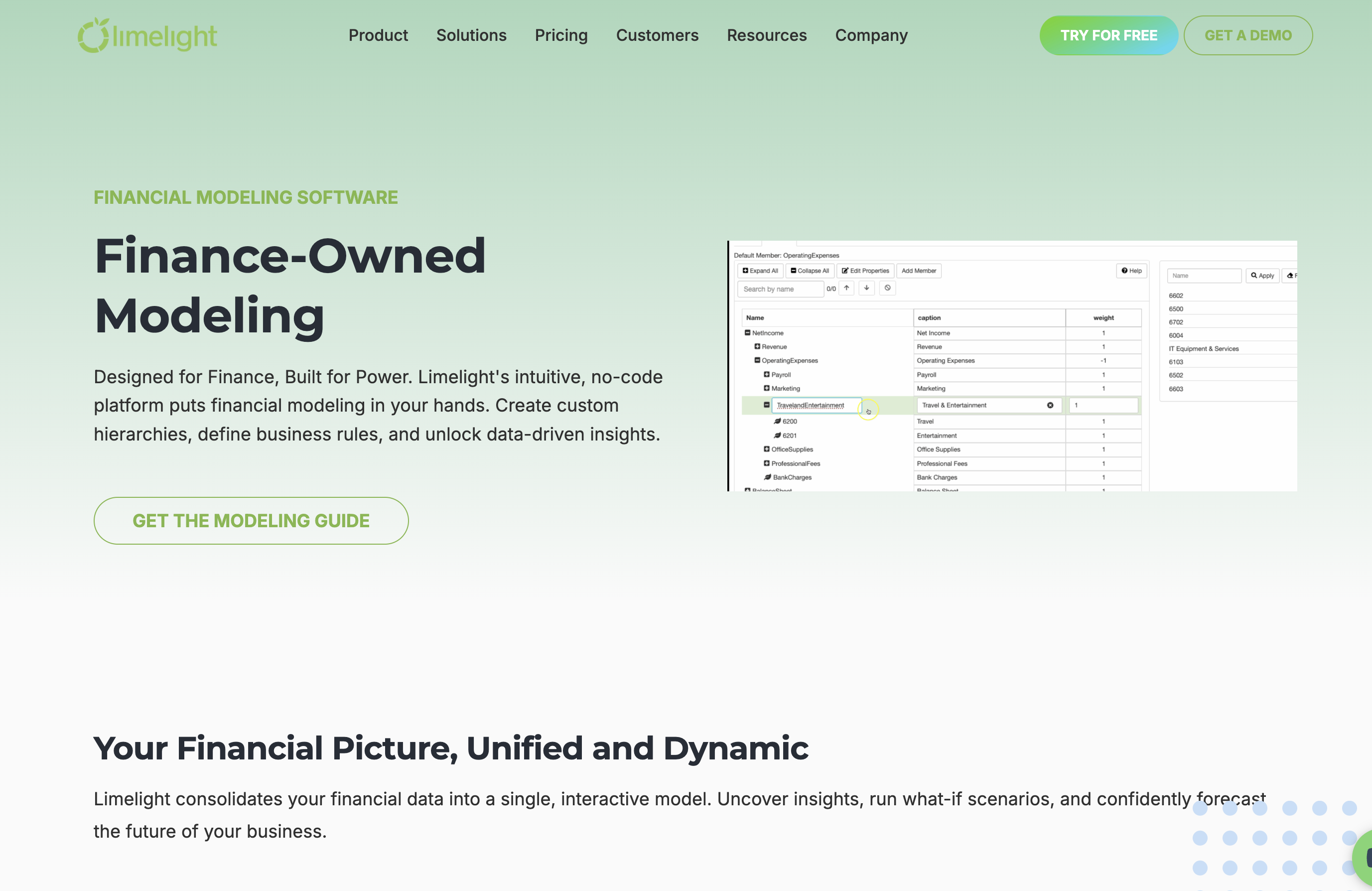Open the Resources menu
Viewport: 1372px width, 891px height.
click(x=767, y=35)
